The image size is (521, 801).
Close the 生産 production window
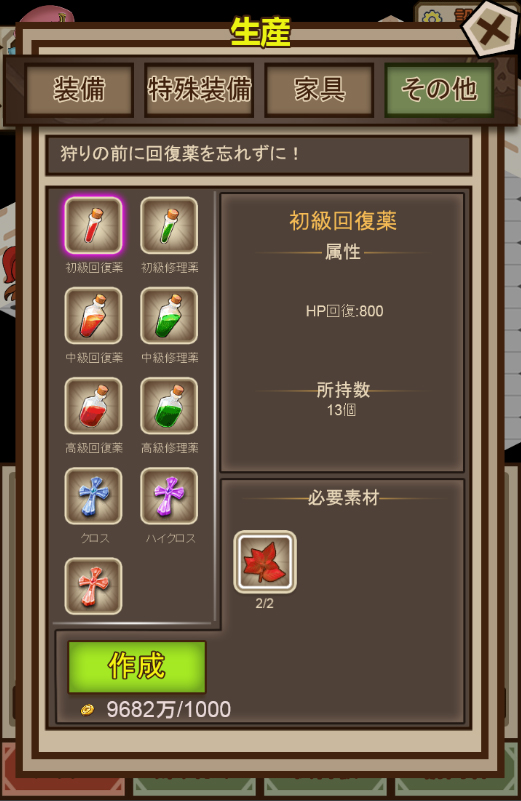[x=491, y=30]
